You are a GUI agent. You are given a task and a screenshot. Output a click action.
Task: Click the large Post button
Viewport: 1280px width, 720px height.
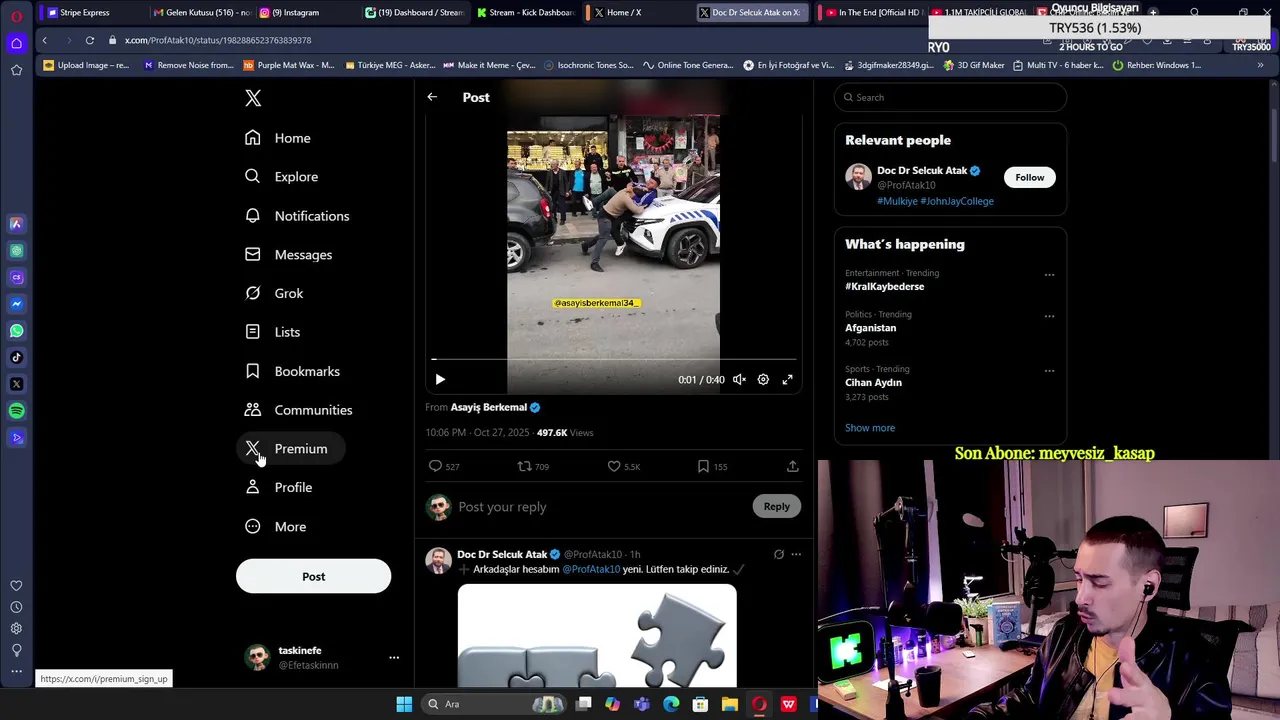pos(313,576)
